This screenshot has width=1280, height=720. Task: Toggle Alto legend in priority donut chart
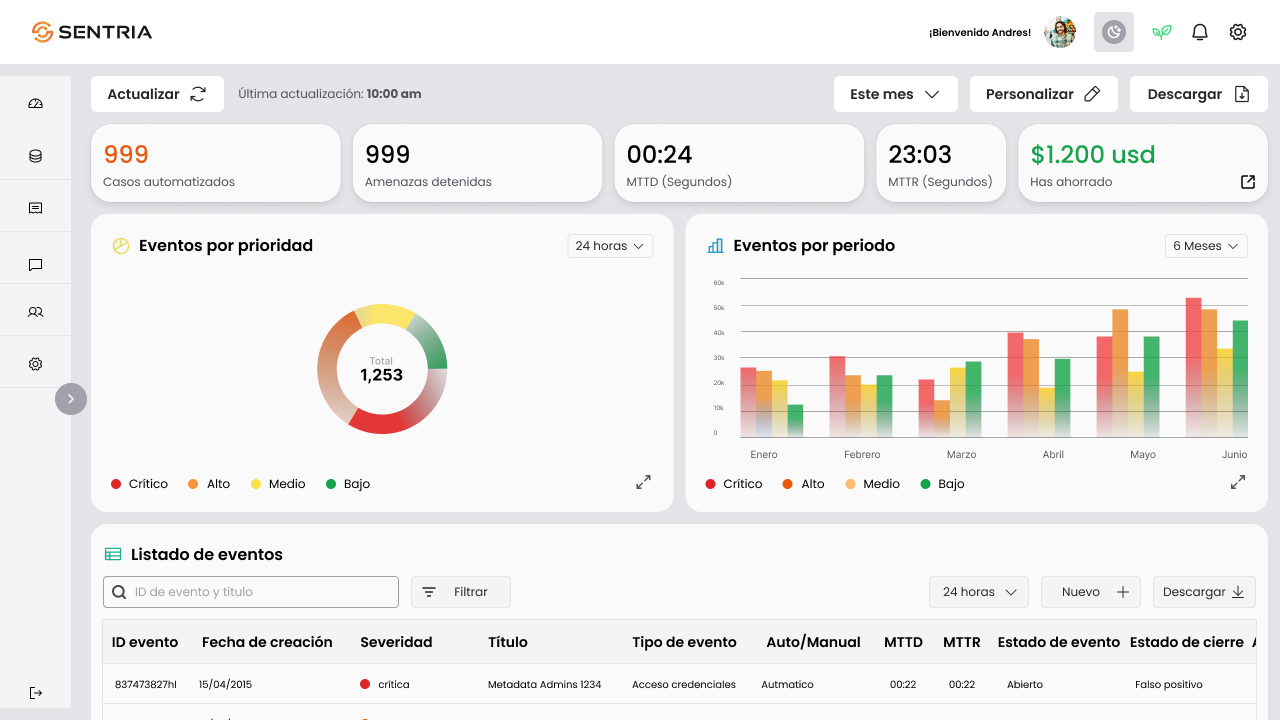coord(209,484)
